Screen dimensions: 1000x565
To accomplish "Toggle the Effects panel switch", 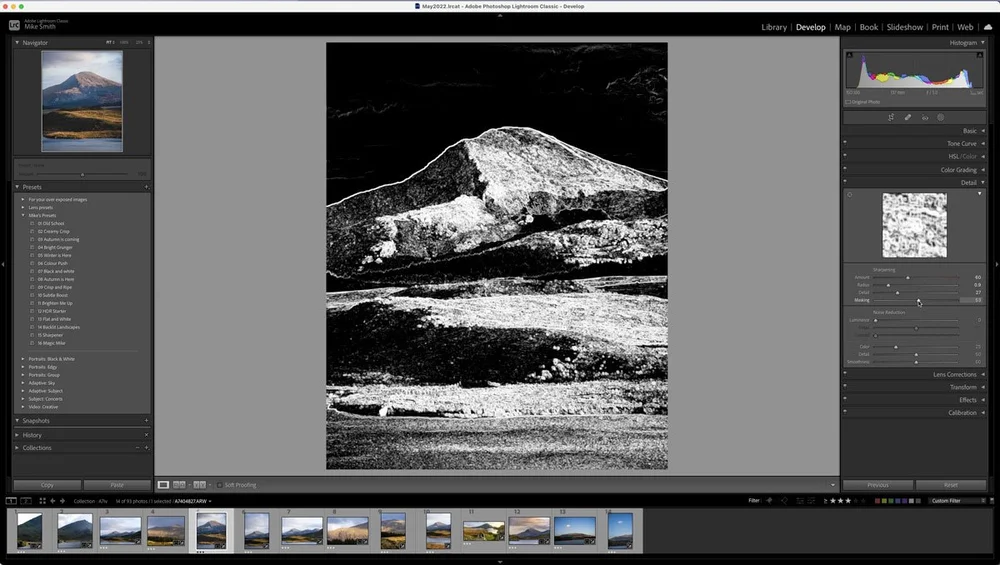I will coord(845,399).
